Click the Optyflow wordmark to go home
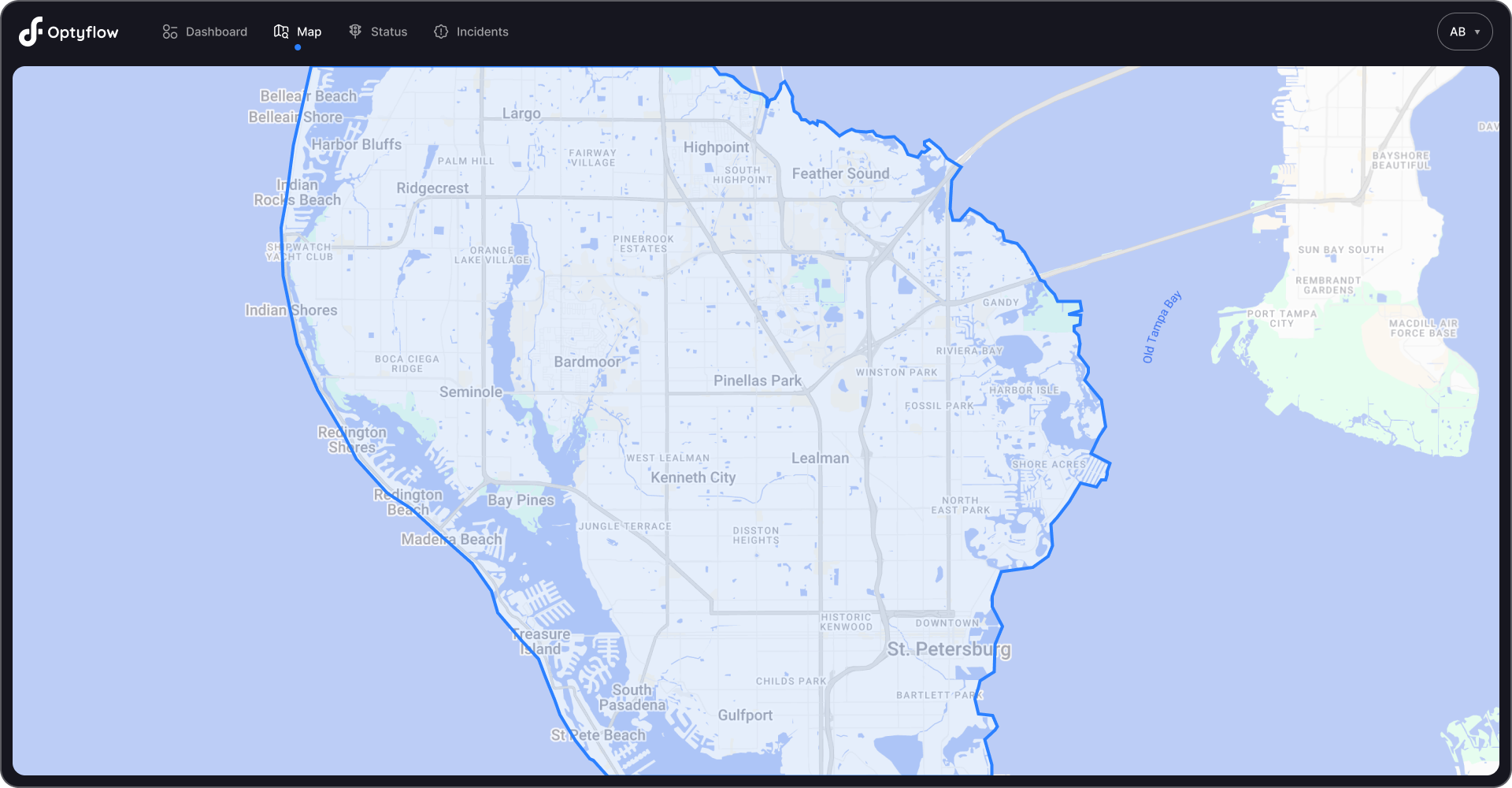This screenshot has height=788, width=1512. tap(83, 32)
